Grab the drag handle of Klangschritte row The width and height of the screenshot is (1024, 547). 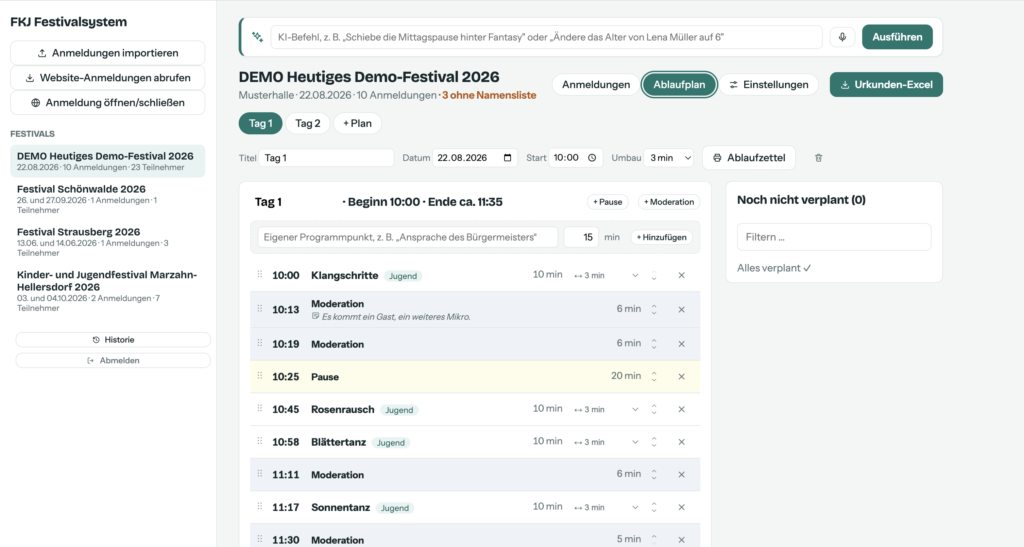(x=260, y=275)
